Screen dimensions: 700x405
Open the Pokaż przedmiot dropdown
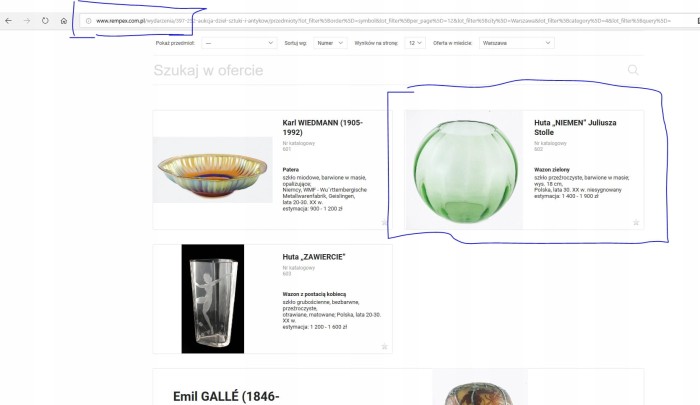pos(239,43)
